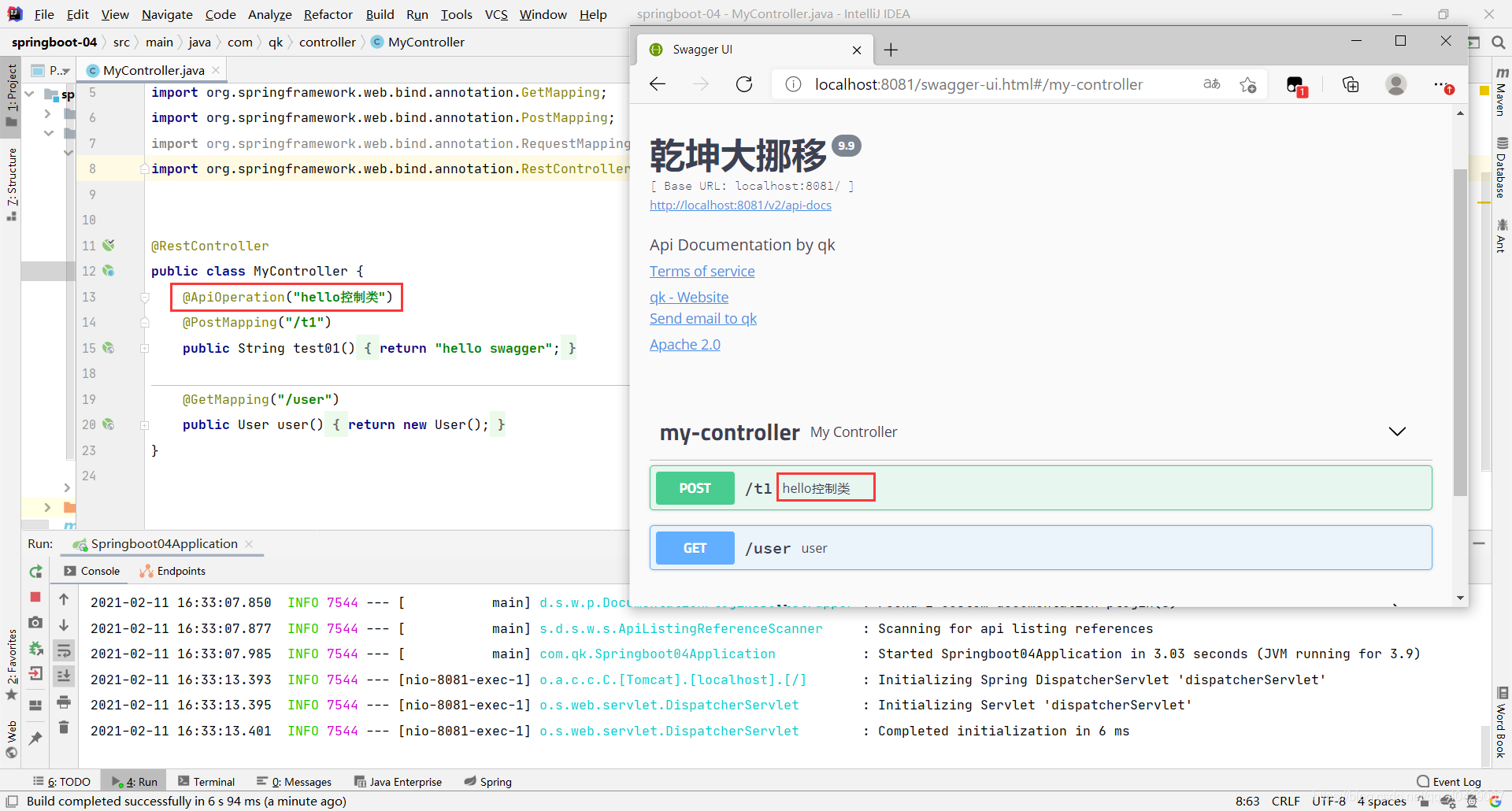Click the camera thread dump icon
The image size is (1512, 811).
35,623
